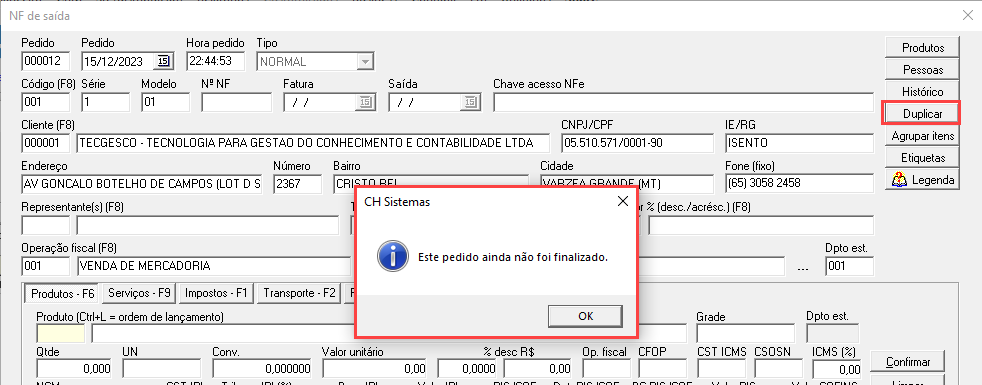Click the blue information icon in dialog
The width and height of the screenshot is (982, 385).
coord(390,257)
